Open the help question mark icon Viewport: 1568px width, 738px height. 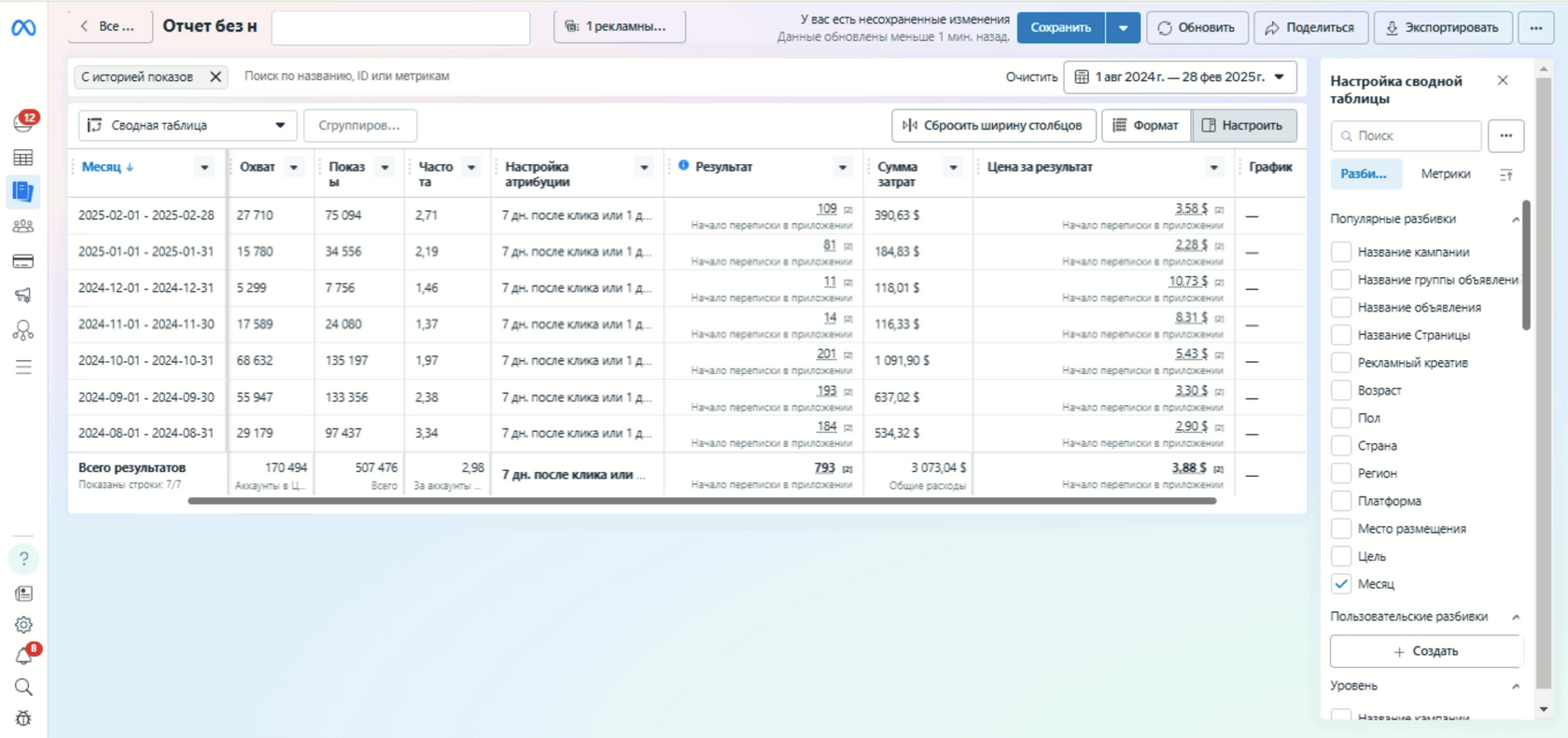pyautogui.click(x=24, y=559)
